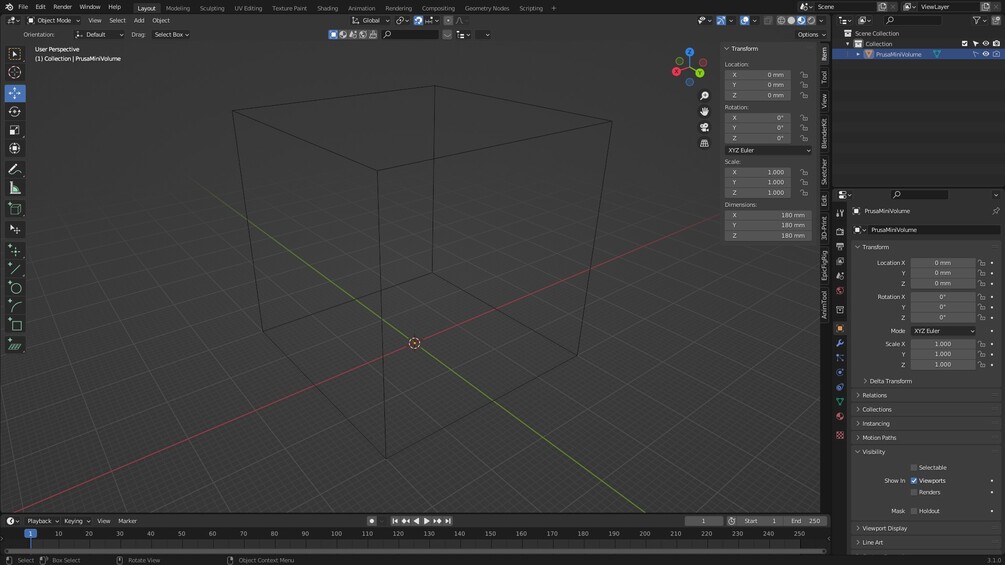Select the Rotate tool
1005x565 pixels.
click(15, 111)
